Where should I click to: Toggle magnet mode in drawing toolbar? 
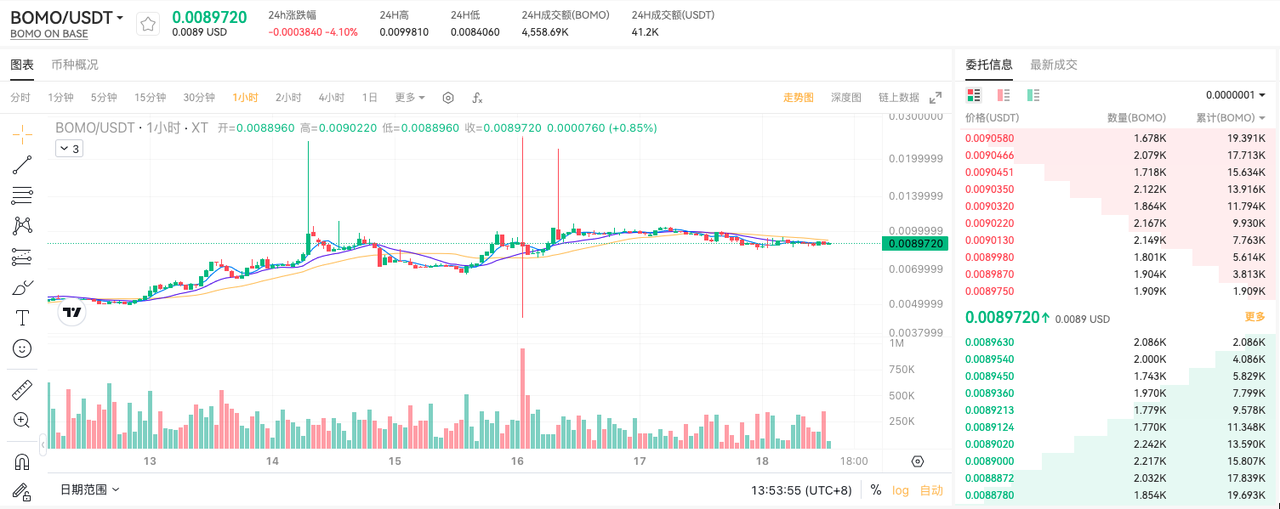point(22,461)
